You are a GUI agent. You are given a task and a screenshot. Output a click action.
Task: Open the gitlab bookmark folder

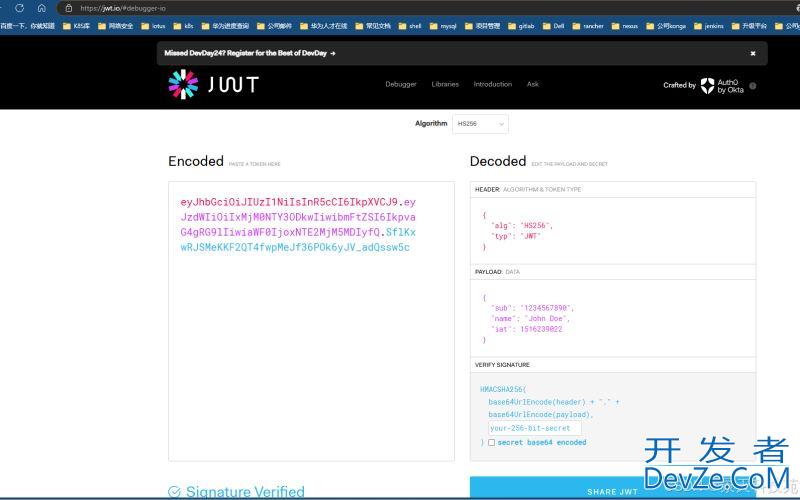point(521,26)
